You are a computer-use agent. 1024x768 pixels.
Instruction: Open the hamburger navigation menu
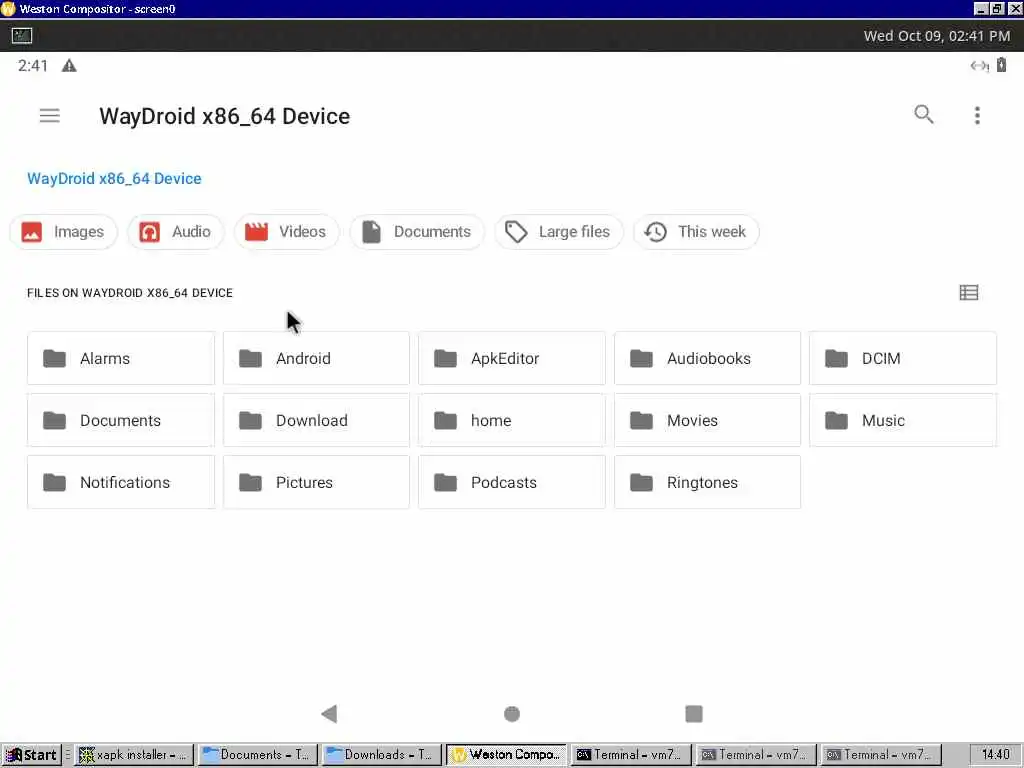[x=50, y=116]
